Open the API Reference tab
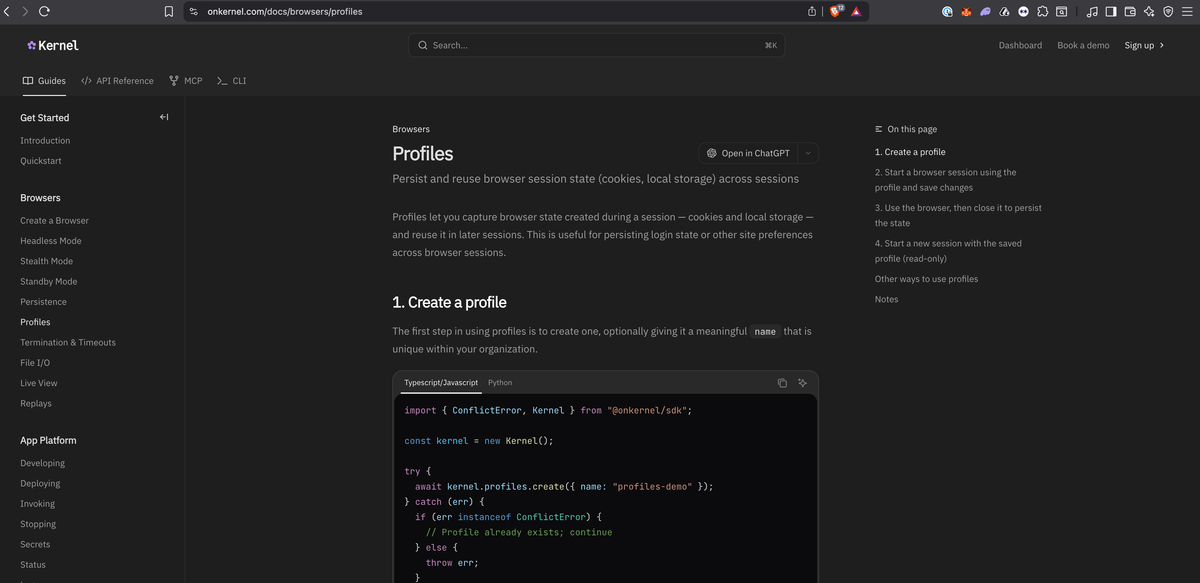Viewport: 1200px width, 583px height. (x=117, y=81)
